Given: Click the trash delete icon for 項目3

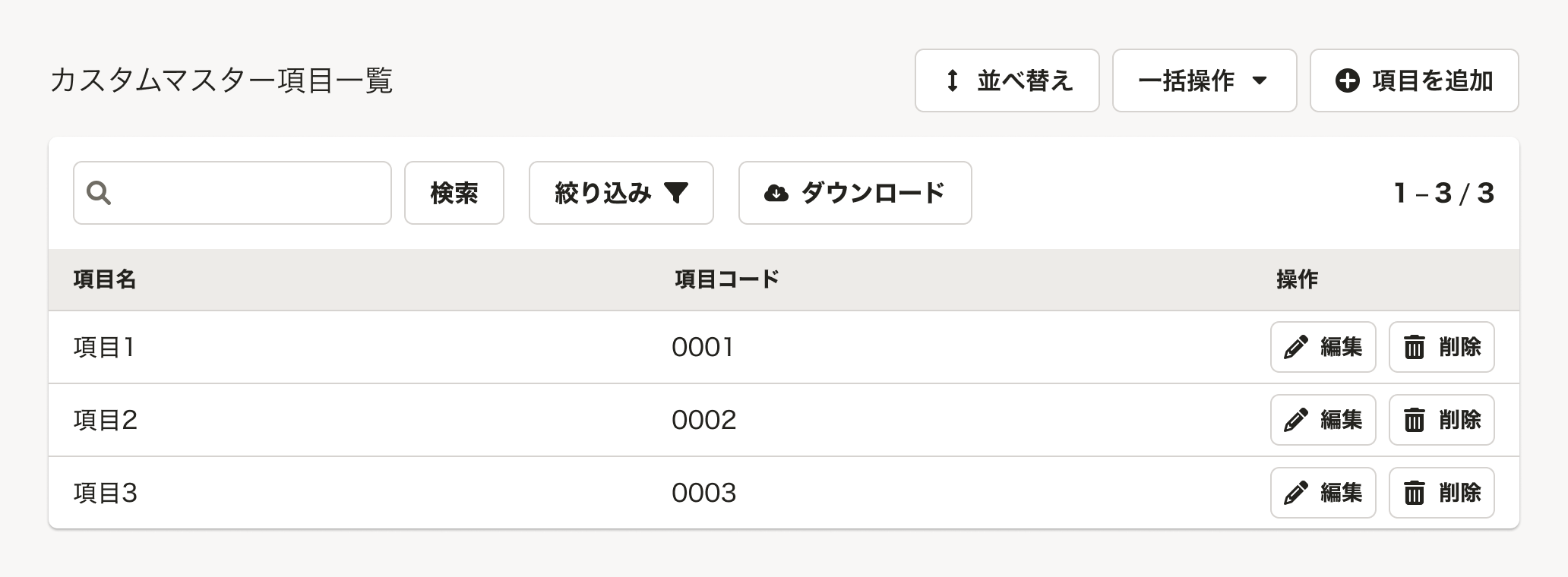Looking at the screenshot, I should click(1414, 493).
